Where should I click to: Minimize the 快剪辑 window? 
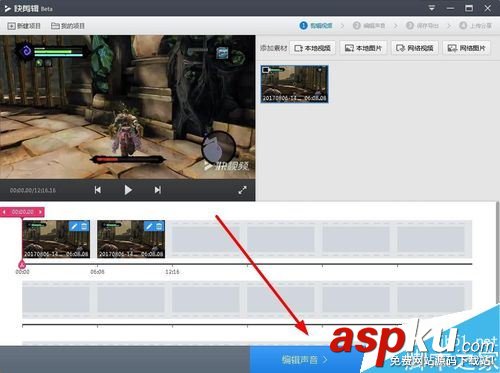[450, 8]
